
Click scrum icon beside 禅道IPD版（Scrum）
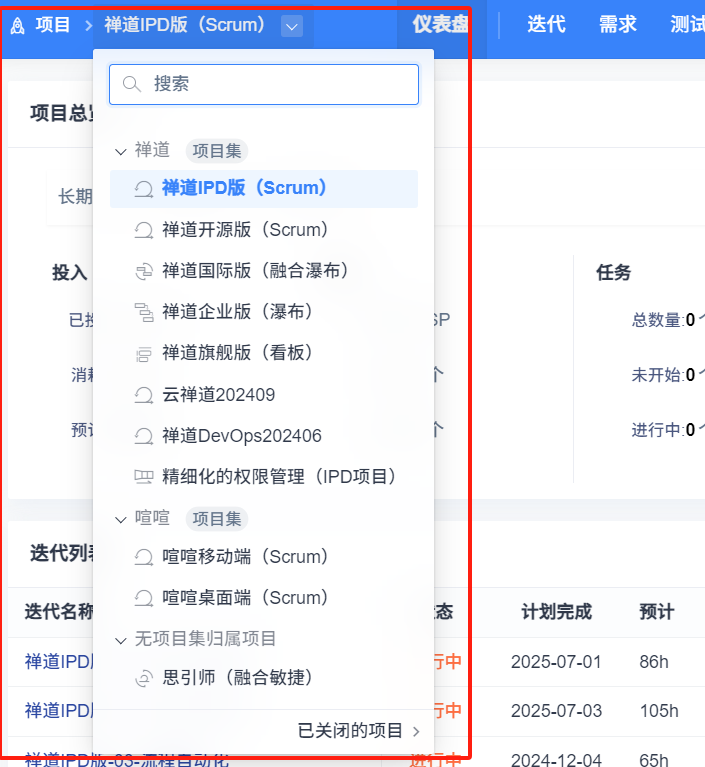click(144, 189)
